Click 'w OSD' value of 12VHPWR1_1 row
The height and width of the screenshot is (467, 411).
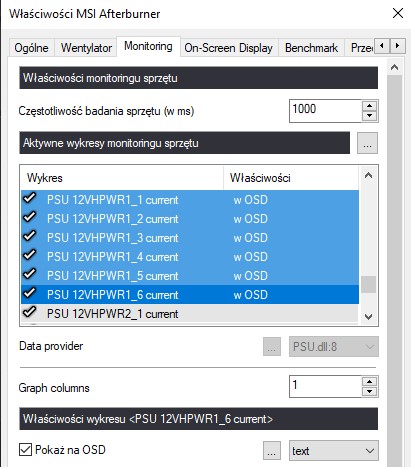[250, 200]
